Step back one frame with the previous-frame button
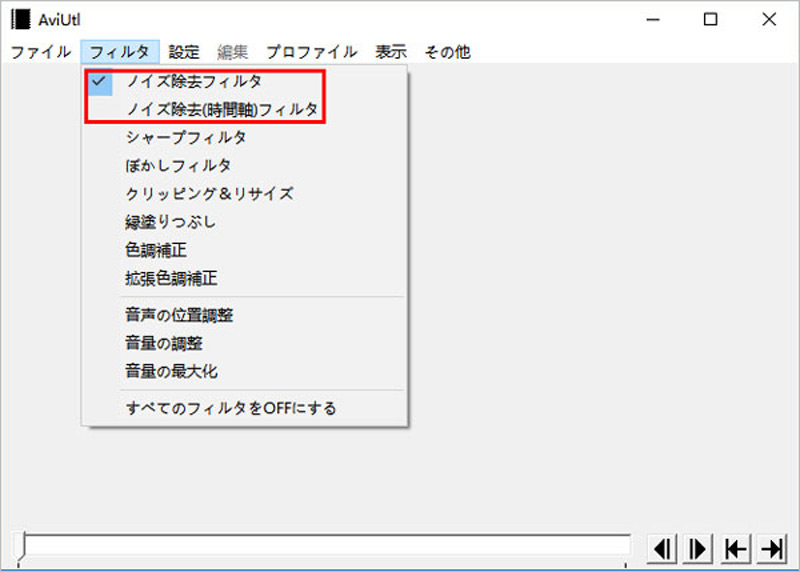800x572 pixels. point(662,548)
